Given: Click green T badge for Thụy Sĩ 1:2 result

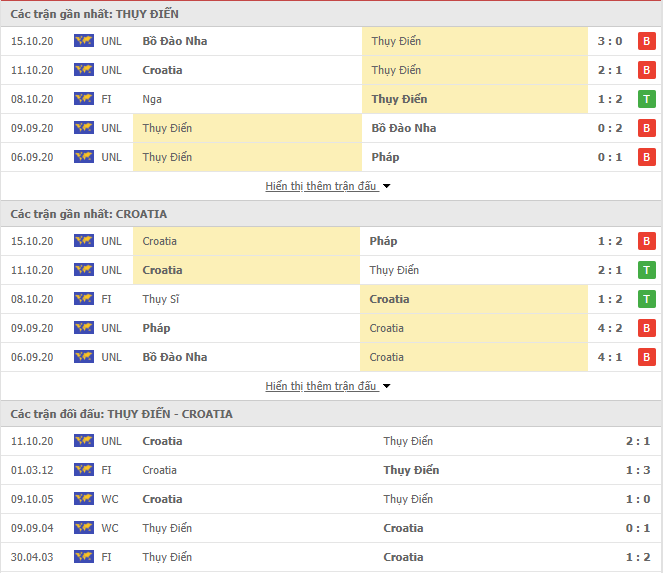Looking at the screenshot, I should click(647, 299).
